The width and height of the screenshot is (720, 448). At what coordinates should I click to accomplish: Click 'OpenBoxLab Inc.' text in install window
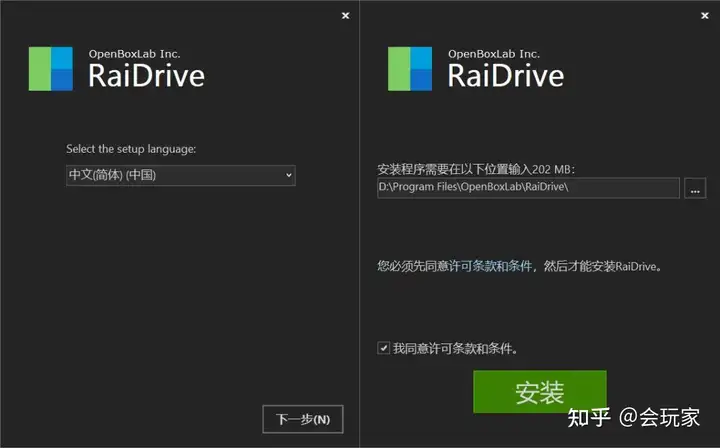(x=494, y=54)
